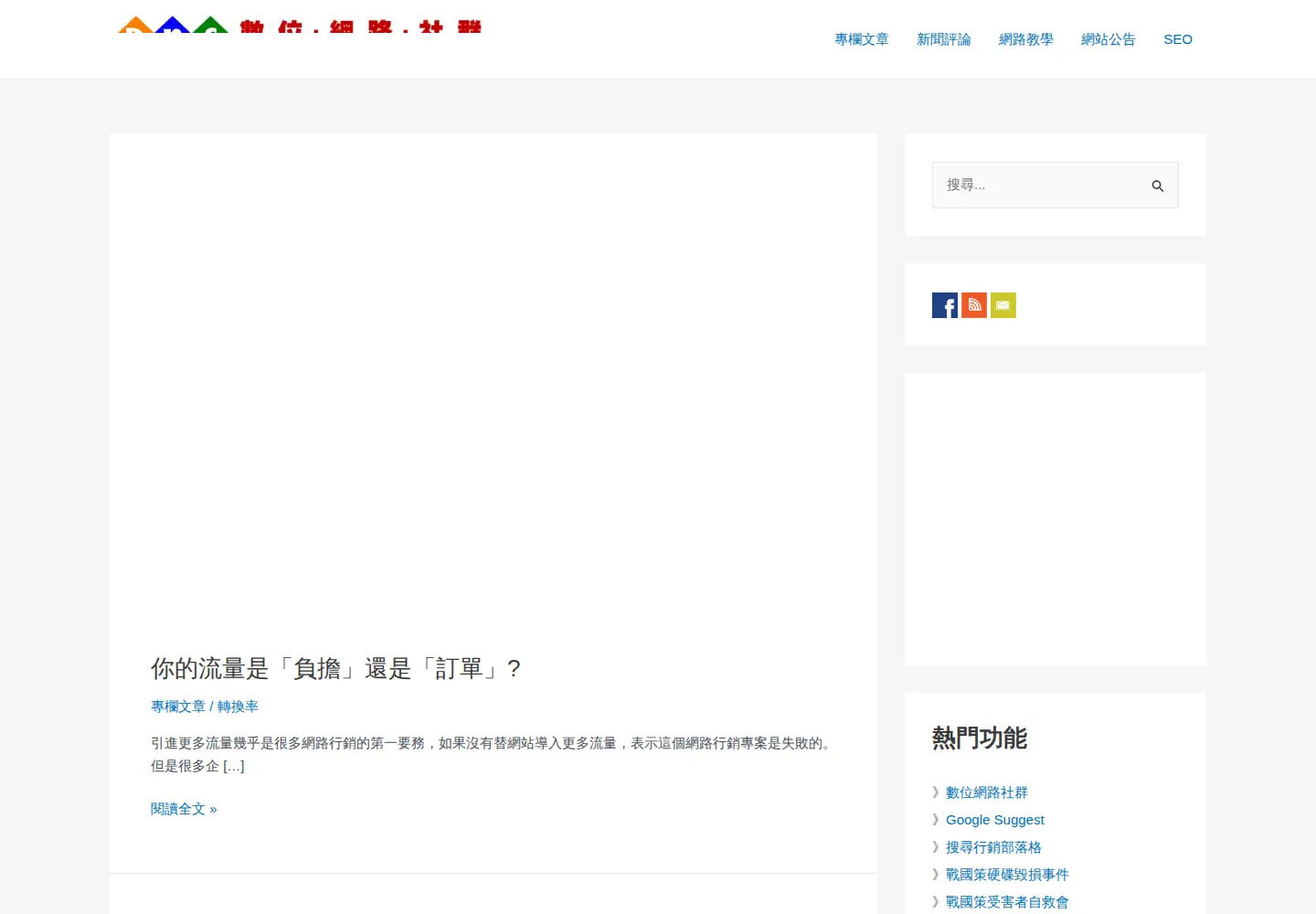The image size is (1316, 914).
Task: Click the 閱讀全文 » read more link
Action: [x=184, y=809]
